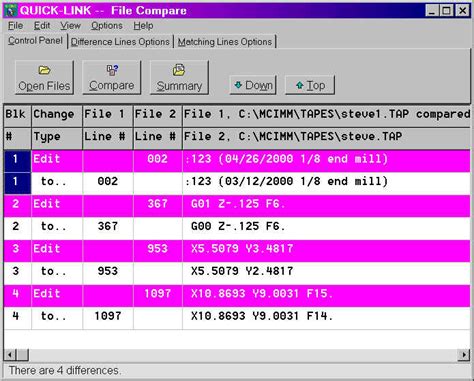This screenshot has height=381, width=474.
Task: Click the Compare documents icon
Action: tap(112, 70)
